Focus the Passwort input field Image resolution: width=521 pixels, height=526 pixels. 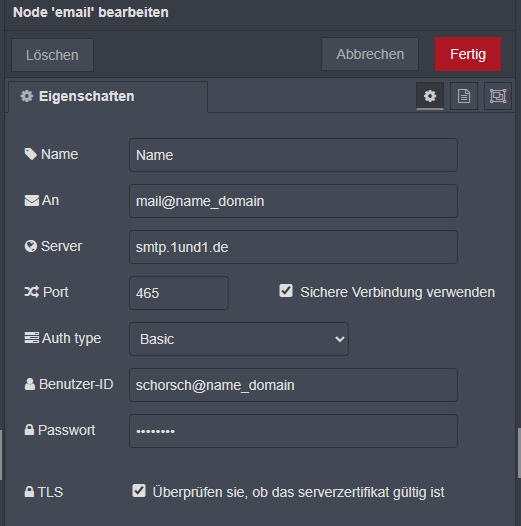tap(293, 431)
